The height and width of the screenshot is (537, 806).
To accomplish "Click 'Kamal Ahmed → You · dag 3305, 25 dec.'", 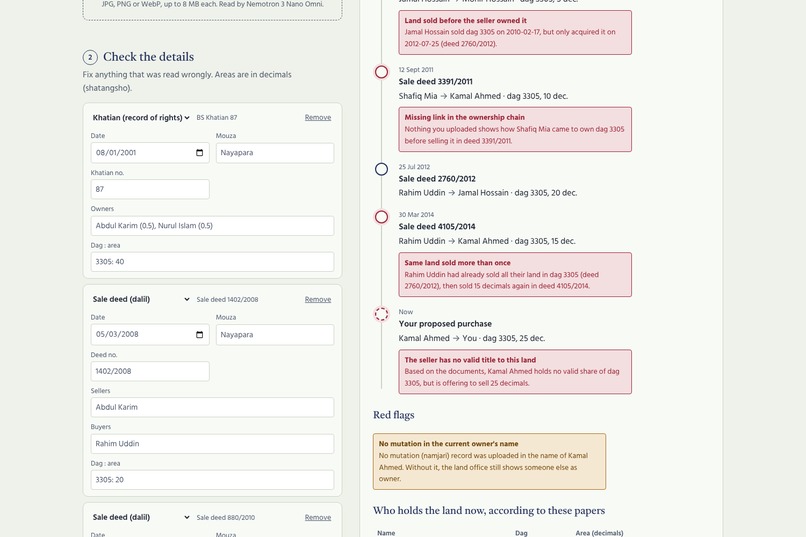I will pos(472,338).
